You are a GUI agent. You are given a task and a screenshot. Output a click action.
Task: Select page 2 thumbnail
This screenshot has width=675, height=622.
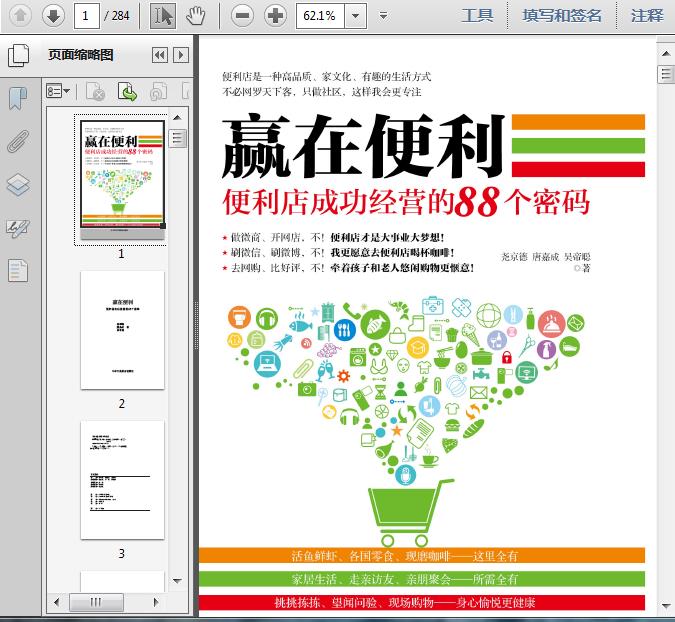point(122,330)
